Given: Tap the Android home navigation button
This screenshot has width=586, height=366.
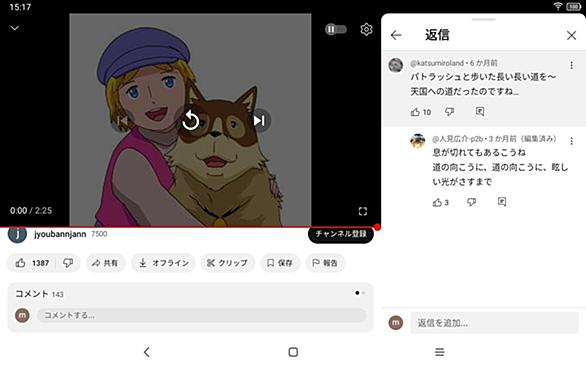Looking at the screenshot, I should click(x=293, y=352).
